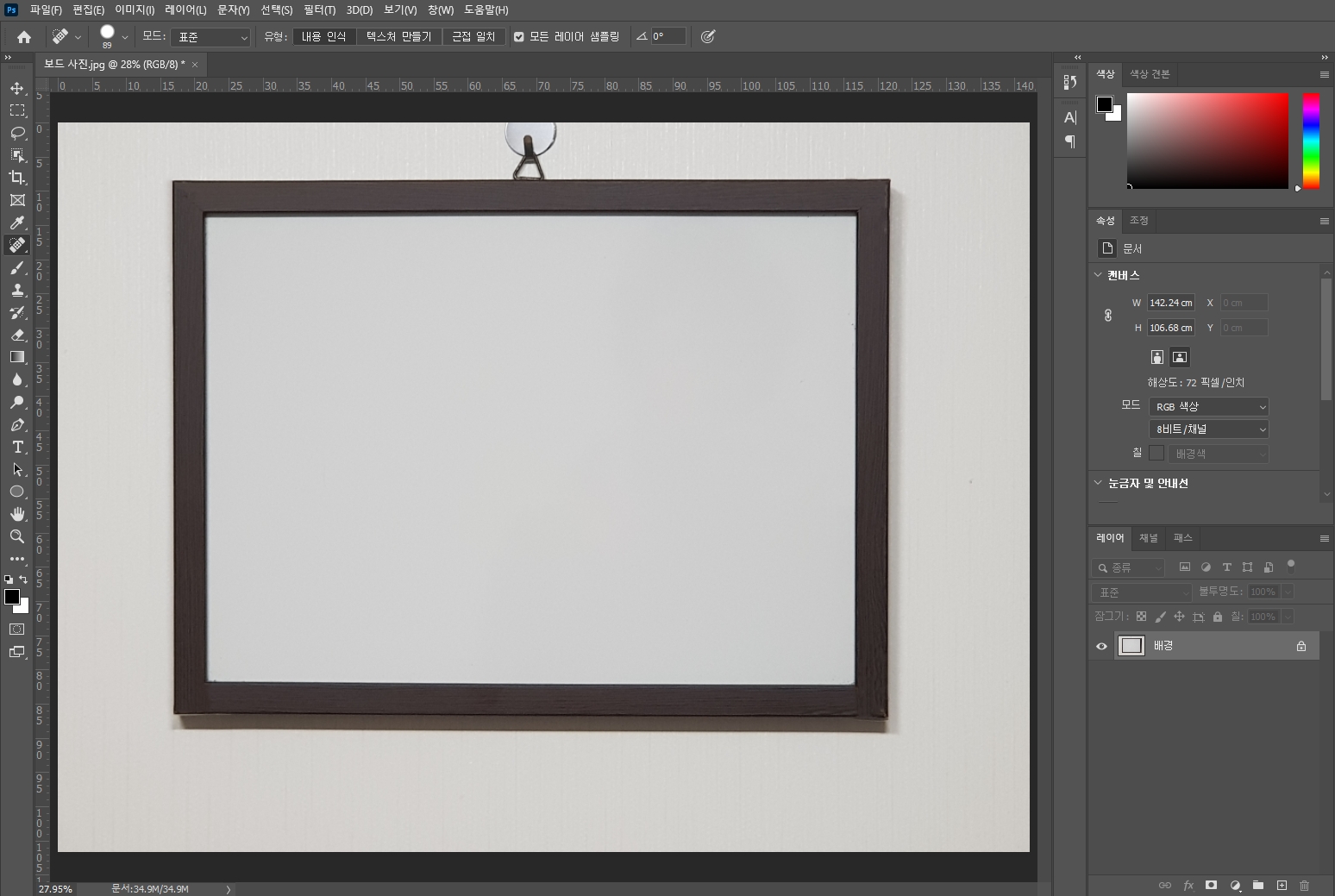
Task: Select the Crop tool
Action: (x=17, y=178)
